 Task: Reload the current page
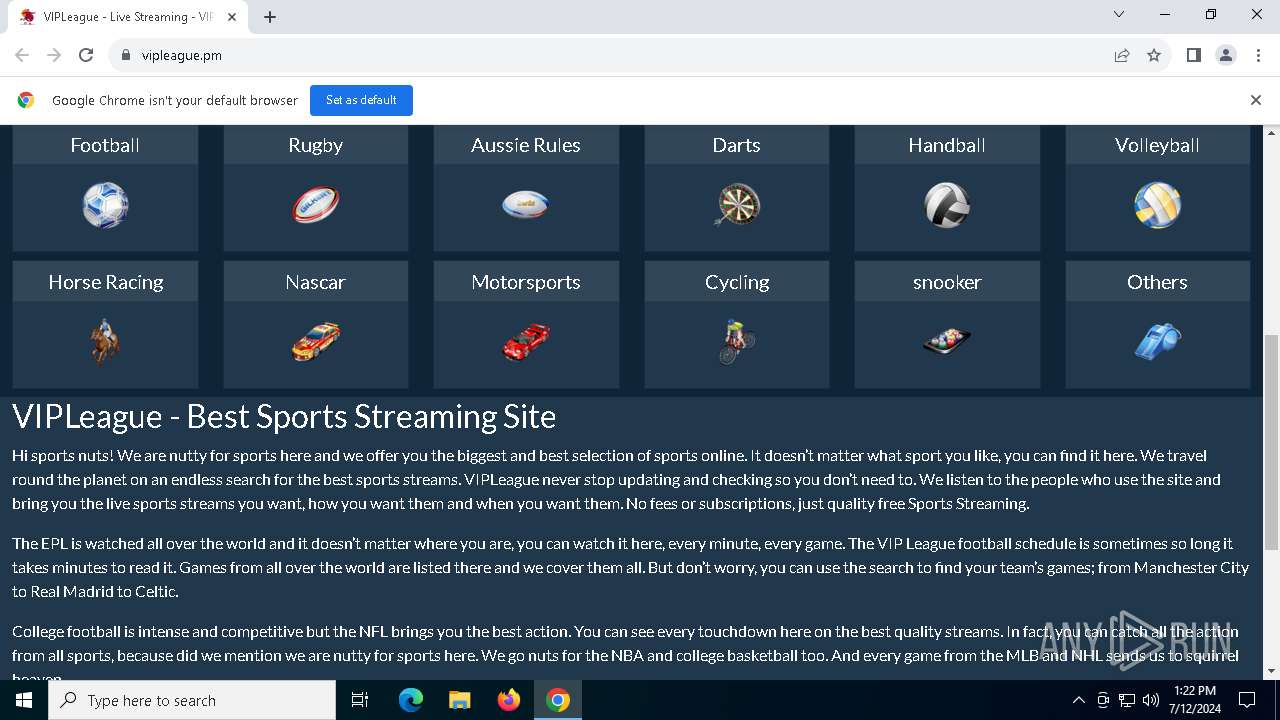86,56
